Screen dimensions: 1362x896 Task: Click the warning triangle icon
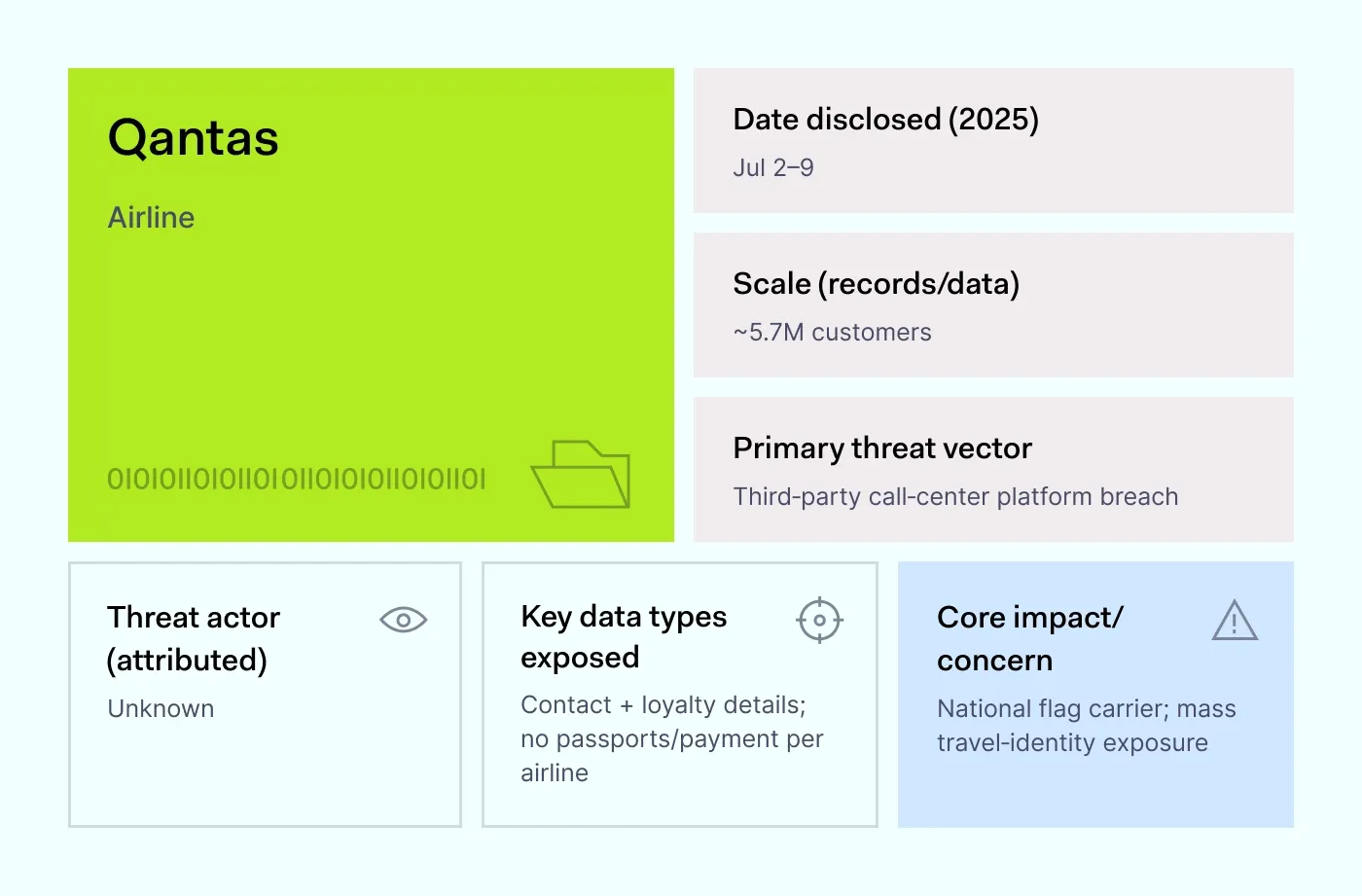point(1235,621)
